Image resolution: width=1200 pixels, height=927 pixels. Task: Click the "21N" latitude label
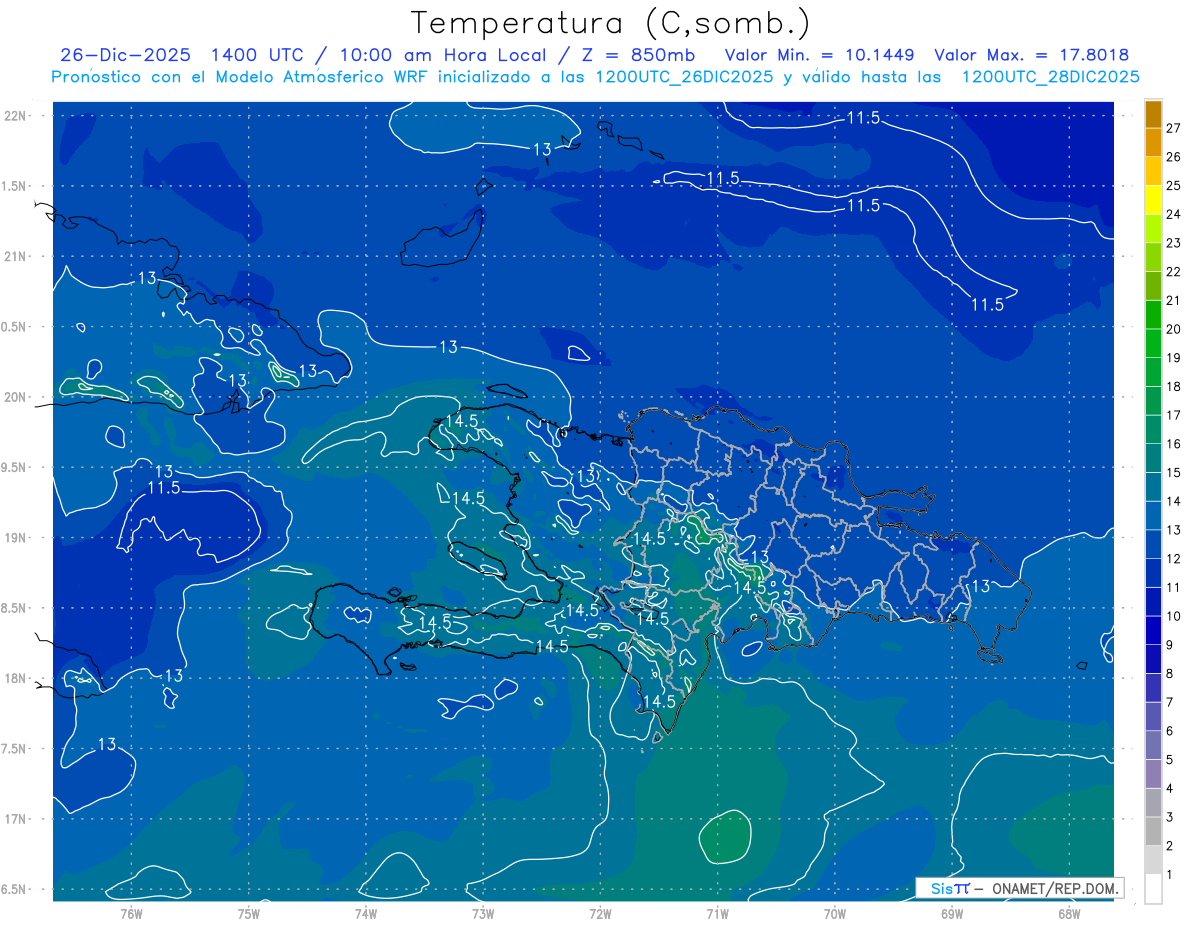coord(15,256)
